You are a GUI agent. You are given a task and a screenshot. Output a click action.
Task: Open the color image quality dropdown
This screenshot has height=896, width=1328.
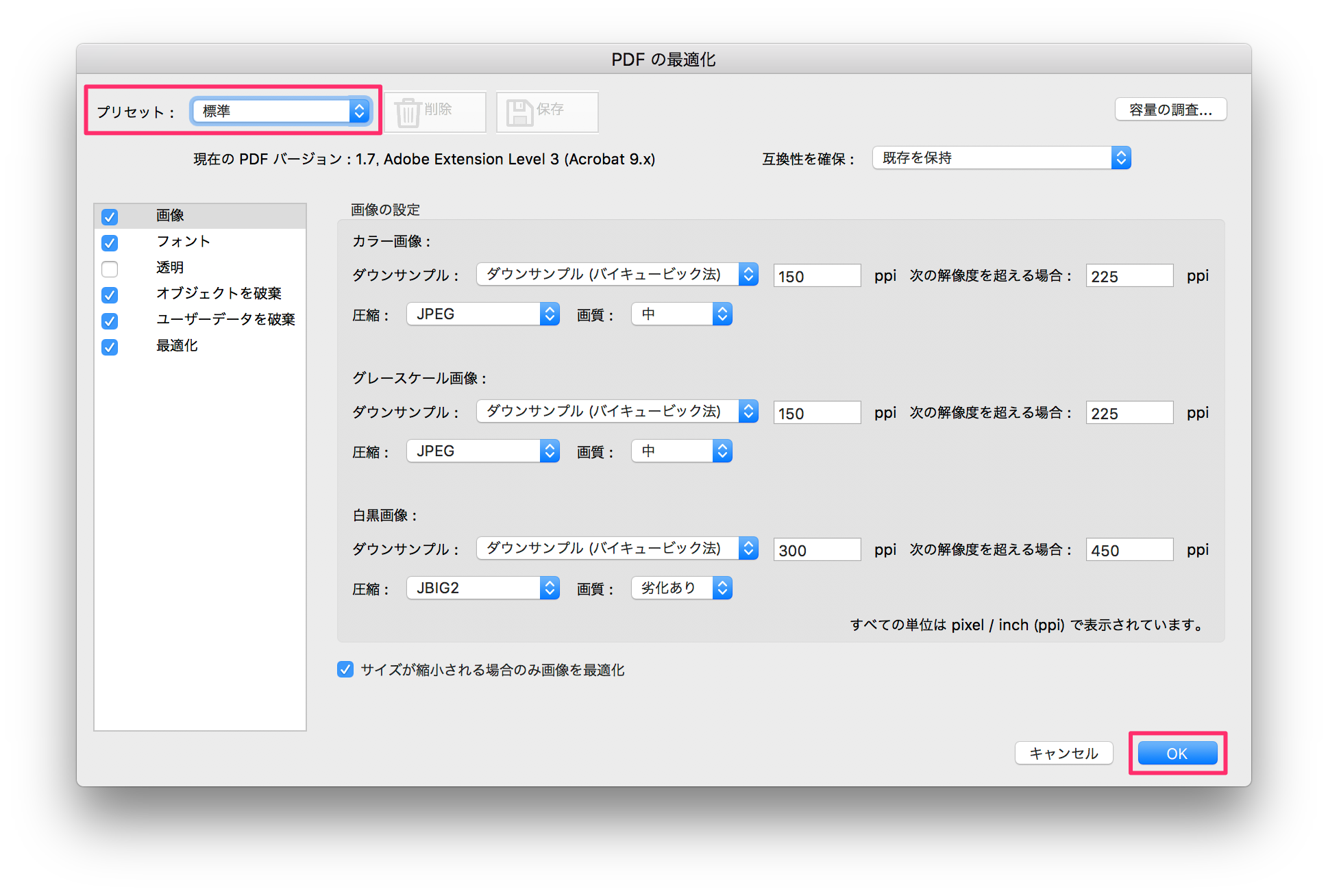682,314
